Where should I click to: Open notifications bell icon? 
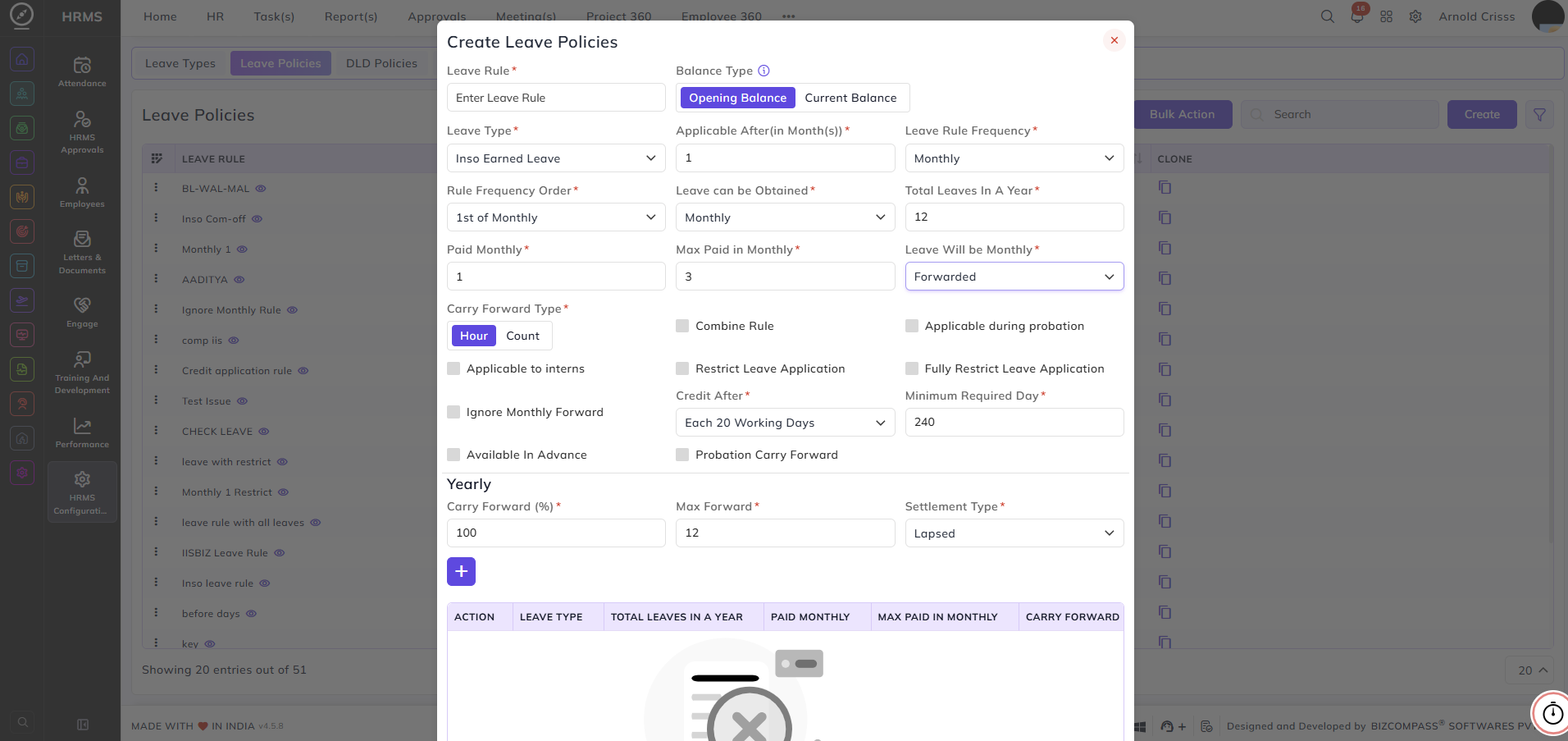tap(1357, 16)
